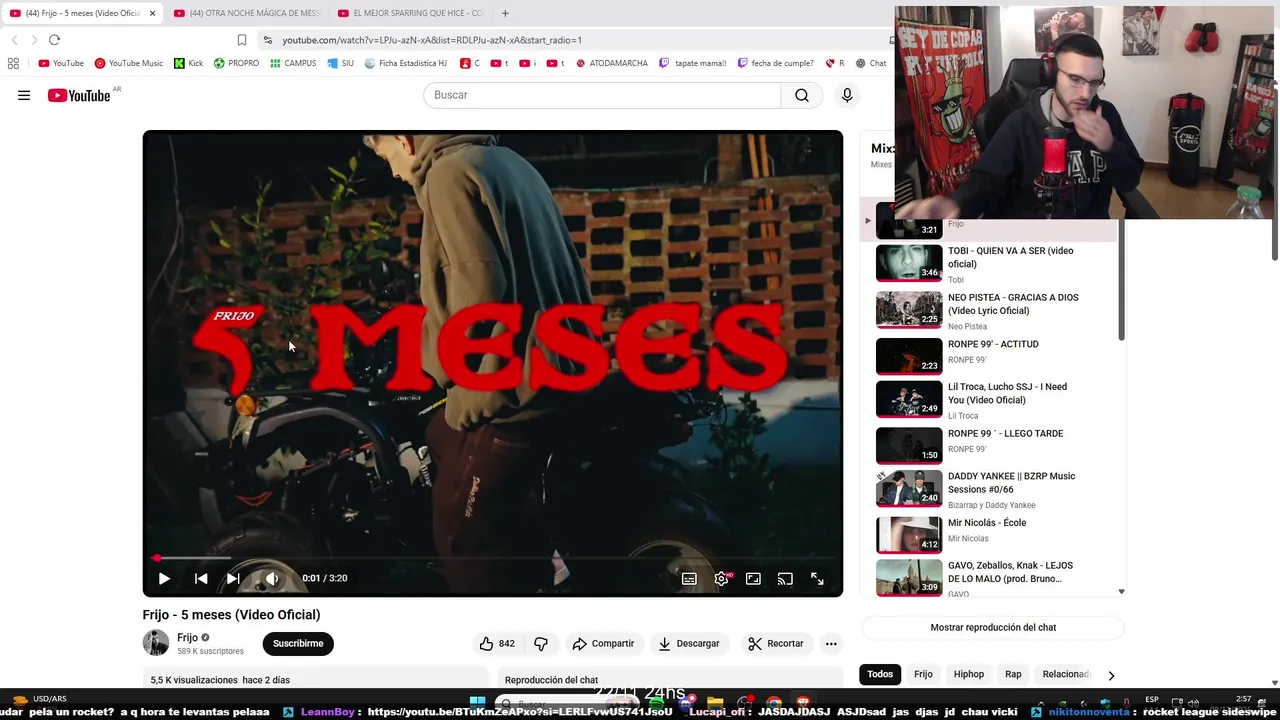Open CAMPUS bookmark
The height and width of the screenshot is (720, 1280).
click(x=292, y=63)
